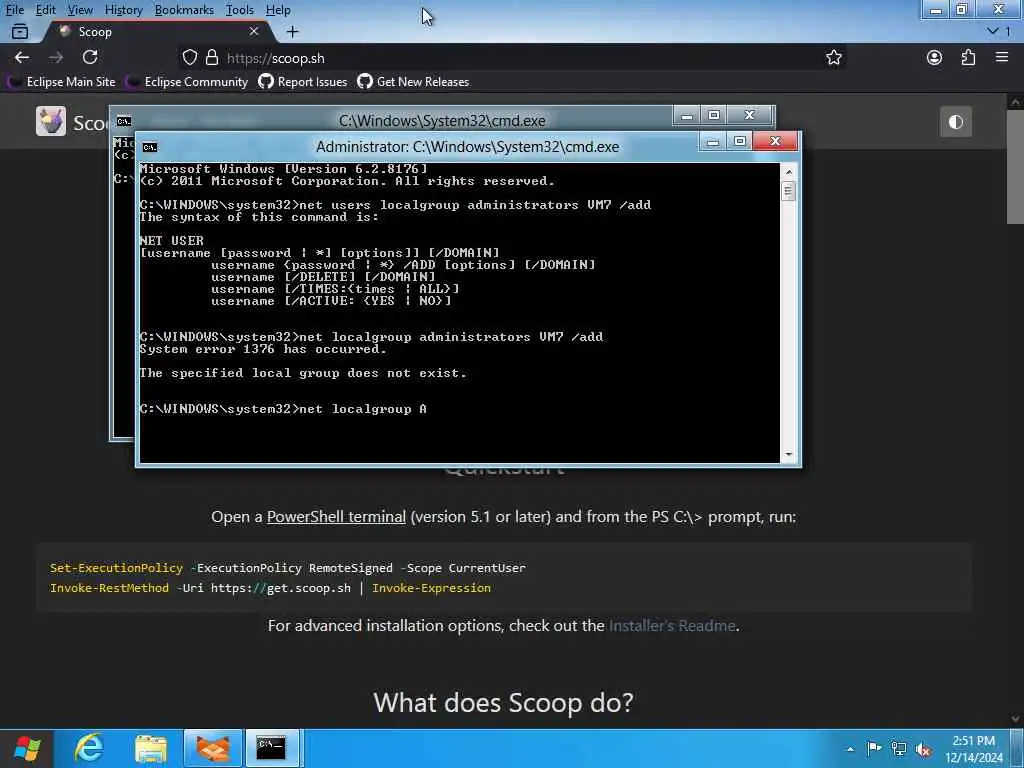The image size is (1024, 768).
Task: Click the network tray icon
Action: tap(899, 749)
